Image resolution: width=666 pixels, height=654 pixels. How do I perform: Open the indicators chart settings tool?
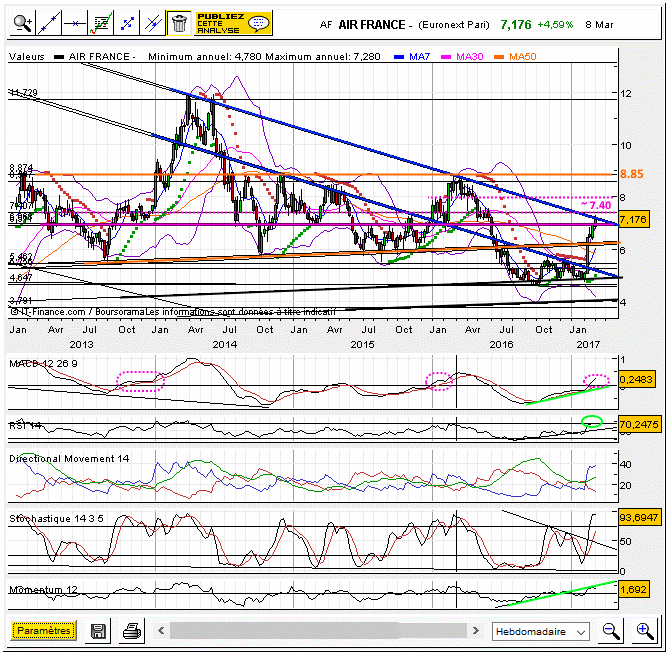click(x=101, y=23)
